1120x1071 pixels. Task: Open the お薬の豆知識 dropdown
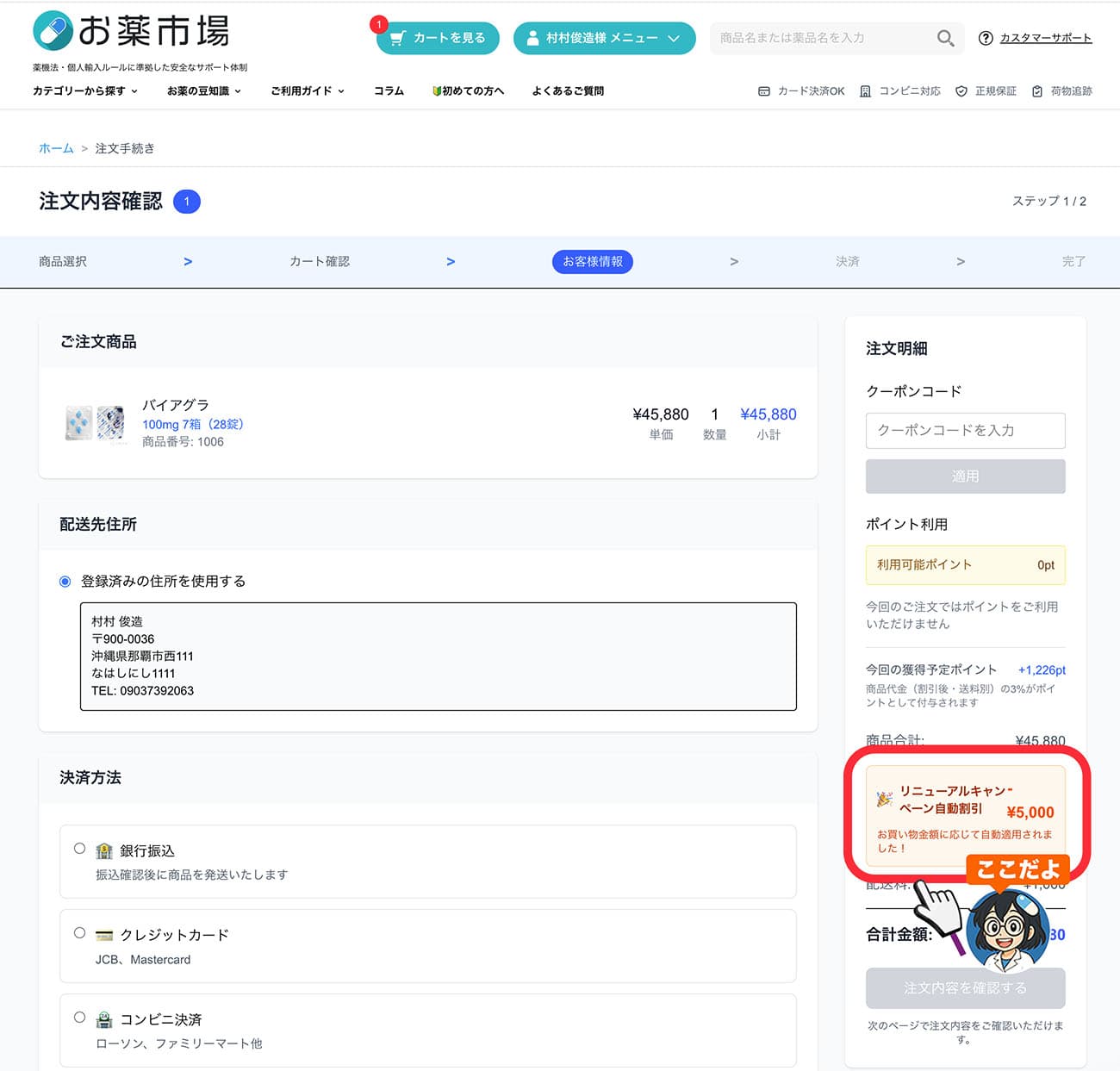202,90
